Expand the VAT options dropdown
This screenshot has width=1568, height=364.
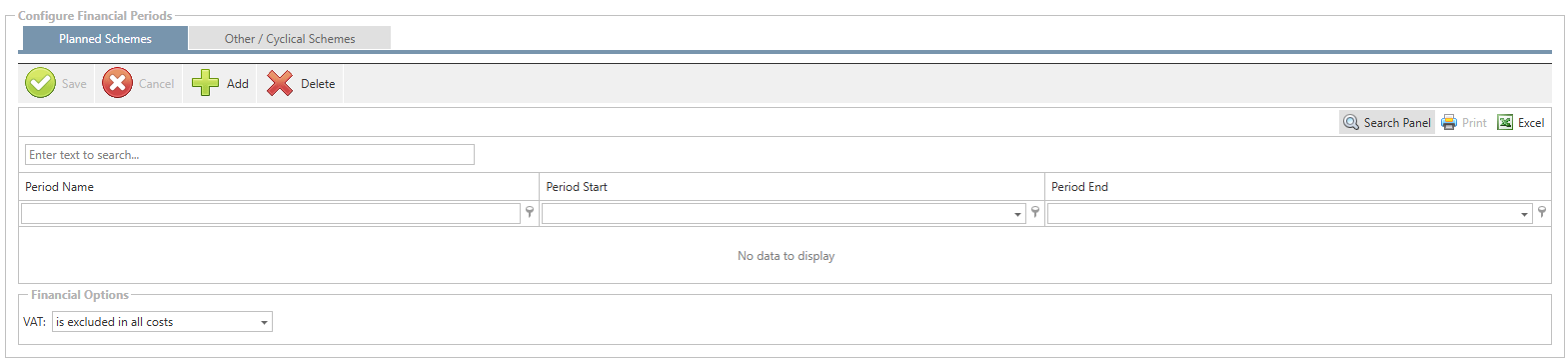[x=264, y=322]
